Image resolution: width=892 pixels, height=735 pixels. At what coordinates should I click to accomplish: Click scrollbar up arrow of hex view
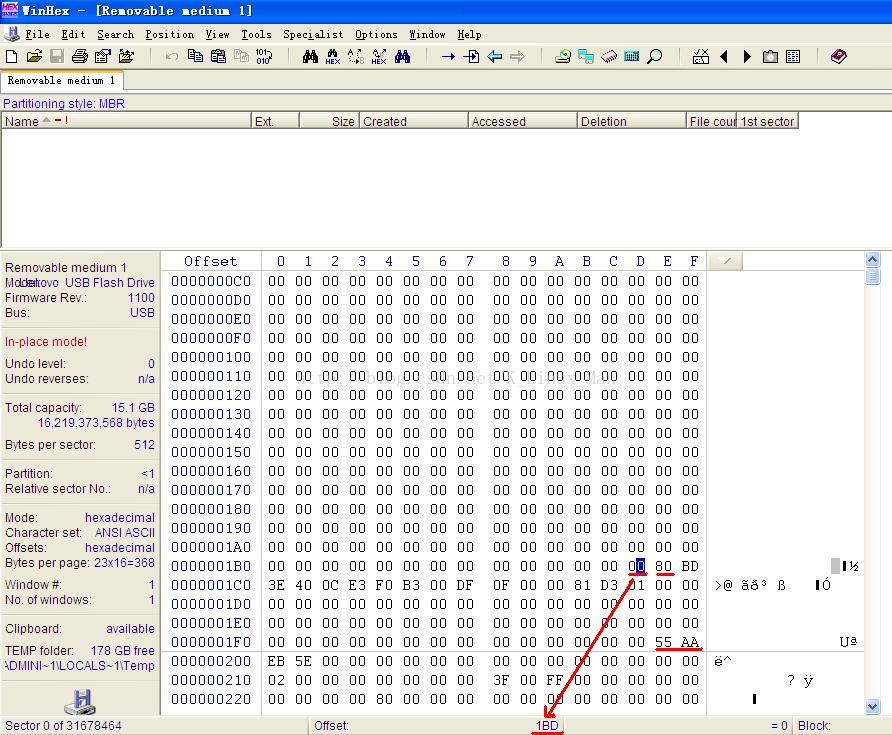click(x=872, y=260)
